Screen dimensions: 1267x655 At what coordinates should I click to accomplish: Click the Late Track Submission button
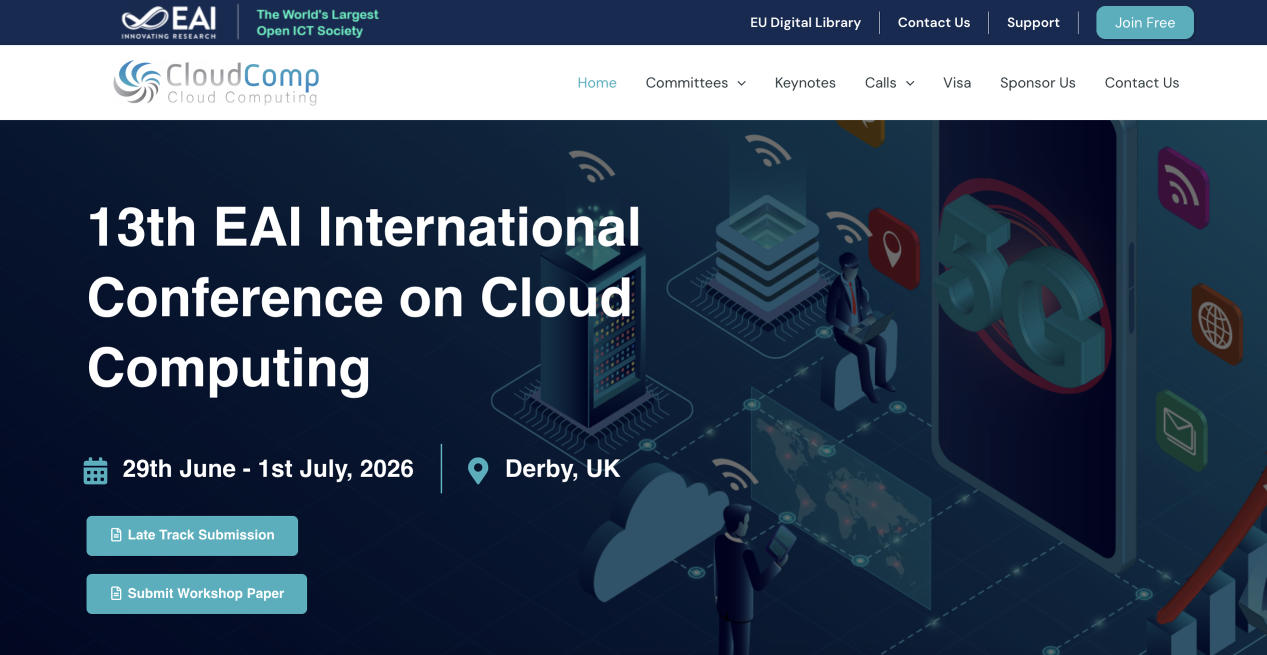[x=192, y=536]
